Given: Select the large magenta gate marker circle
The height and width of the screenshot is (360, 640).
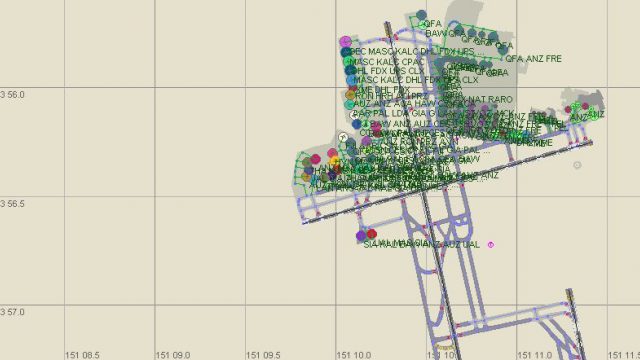Looking at the screenshot, I should (345, 41).
